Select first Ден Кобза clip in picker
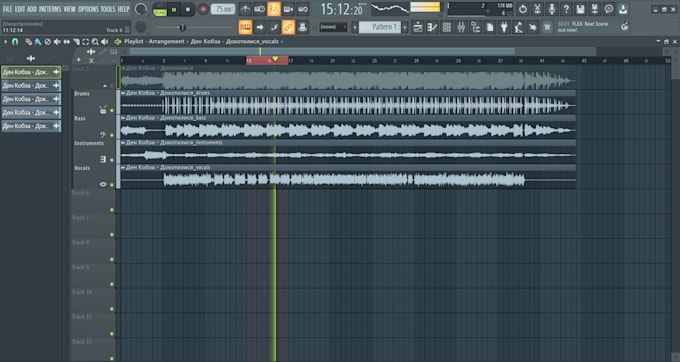680x362 pixels. [x=31, y=72]
